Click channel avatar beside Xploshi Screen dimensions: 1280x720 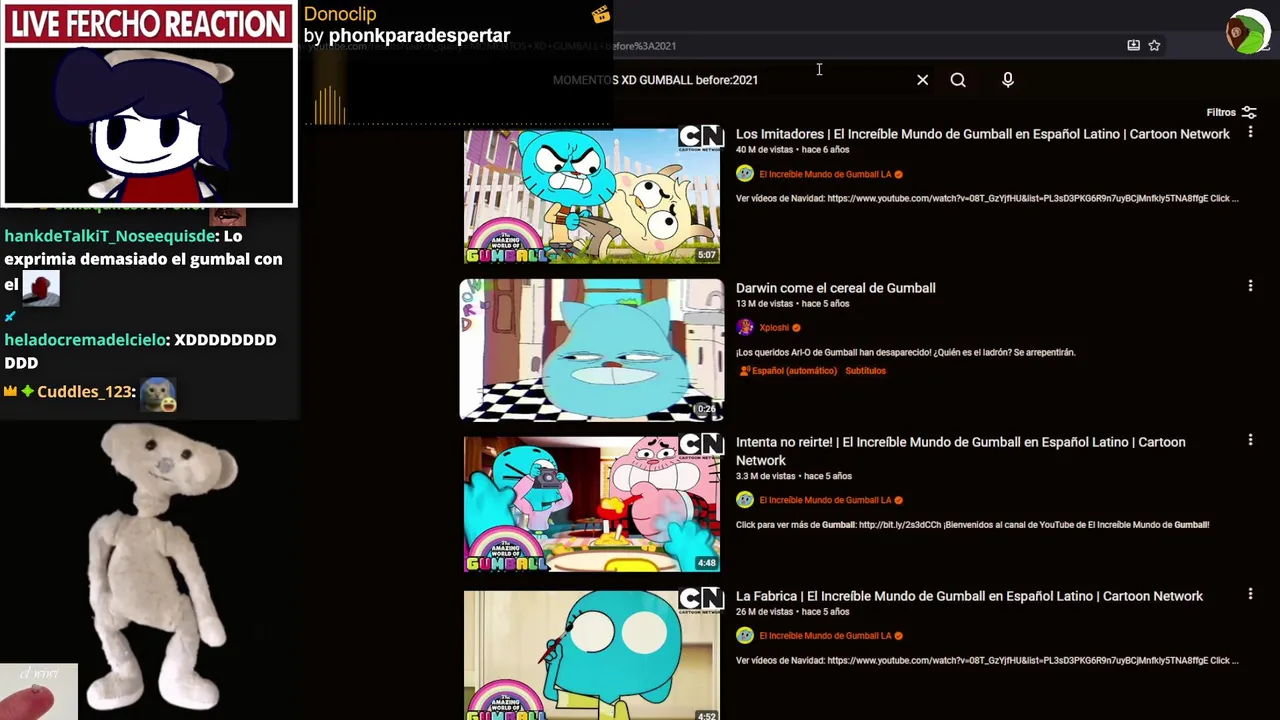[x=745, y=328]
